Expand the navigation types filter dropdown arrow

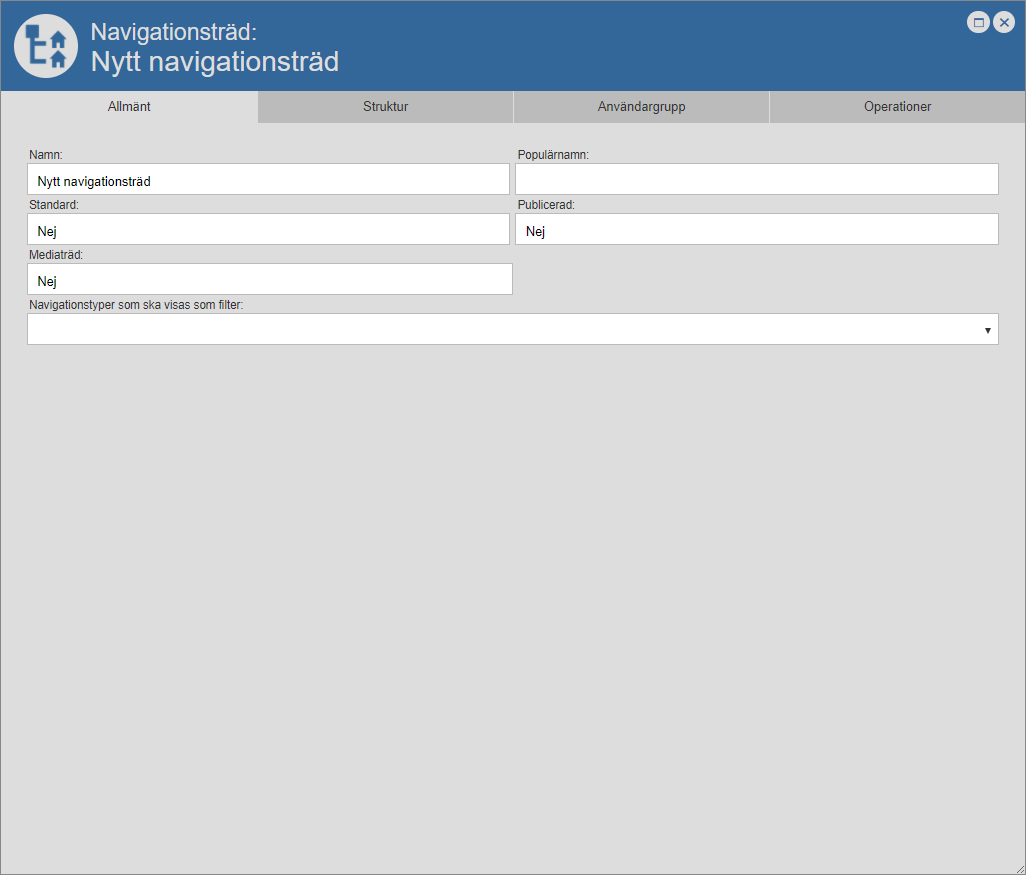pyautogui.click(x=987, y=330)
